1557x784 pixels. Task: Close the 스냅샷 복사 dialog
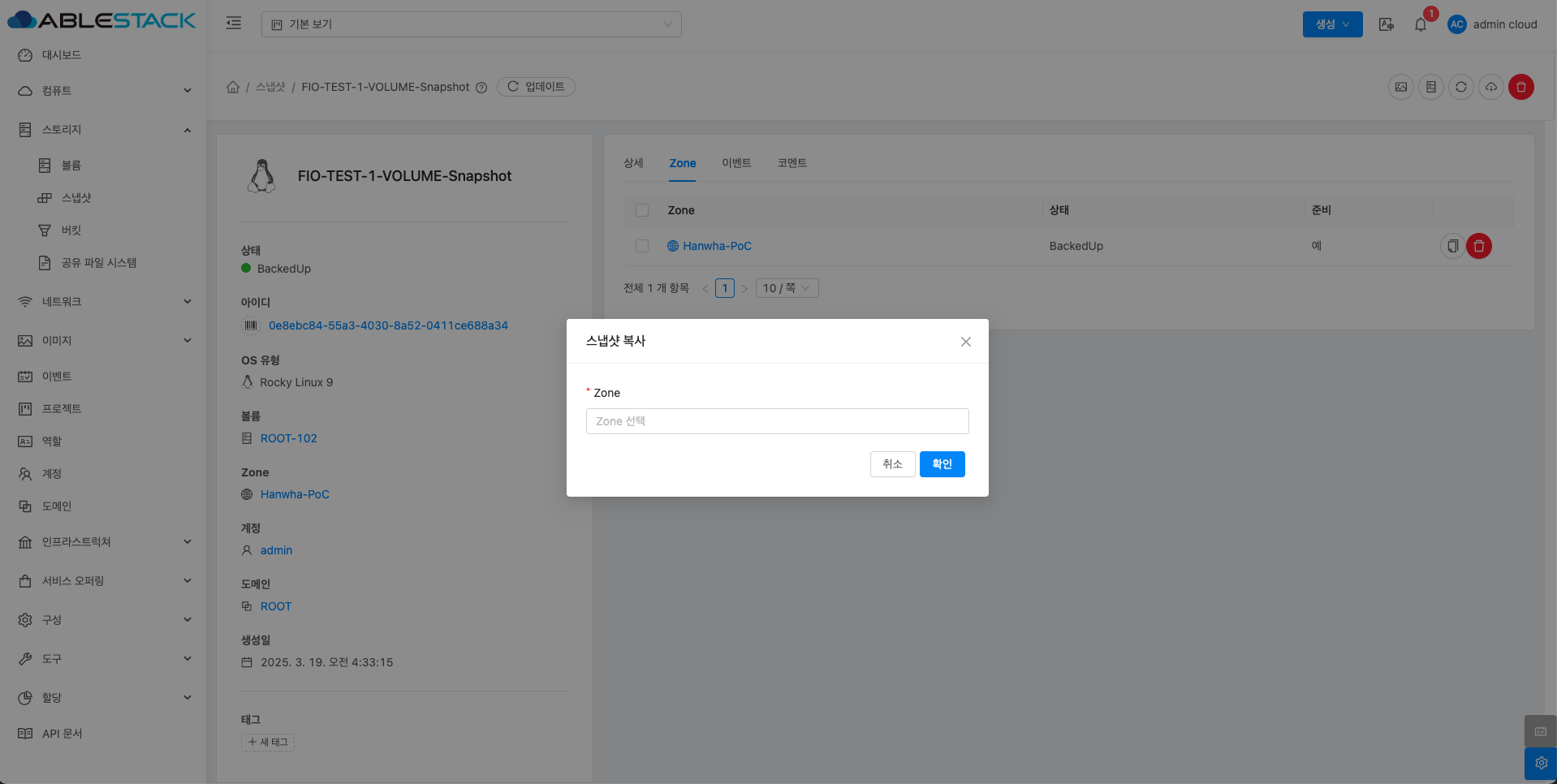[965, 342]
